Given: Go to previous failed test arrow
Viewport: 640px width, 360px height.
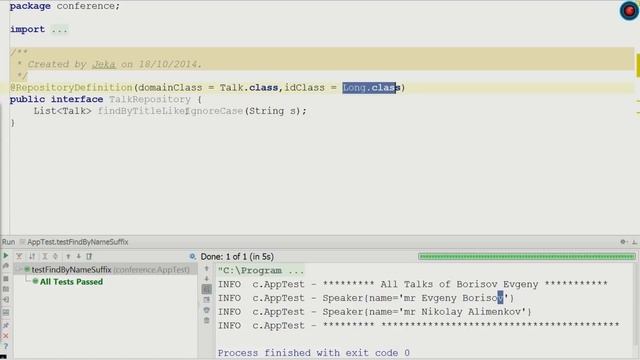Looking at the screenshot, I should tap(68, 256).
